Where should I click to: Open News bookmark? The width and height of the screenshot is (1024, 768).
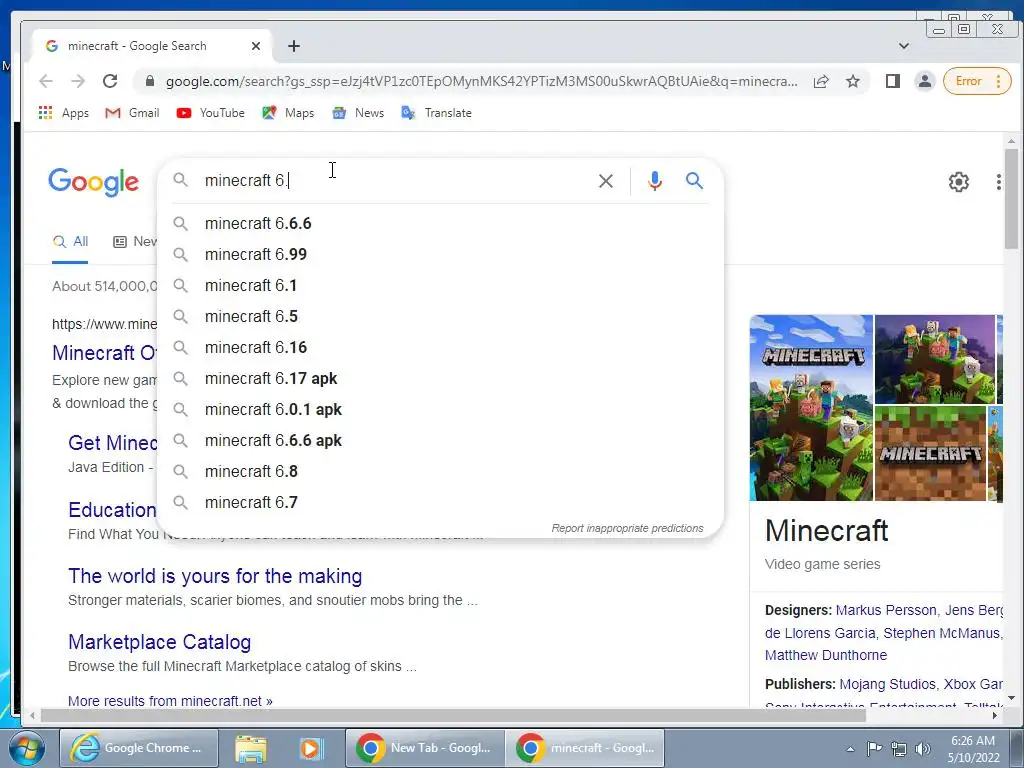click(x=358, y=113)
